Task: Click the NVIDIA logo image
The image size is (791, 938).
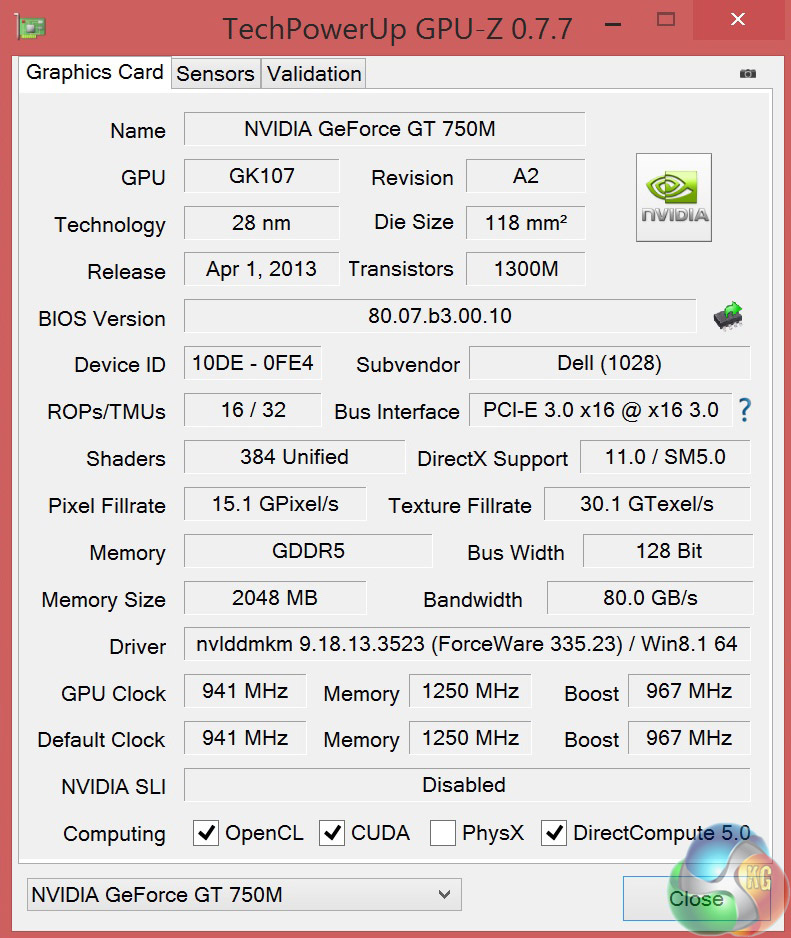Action: (x=674, y=197)
